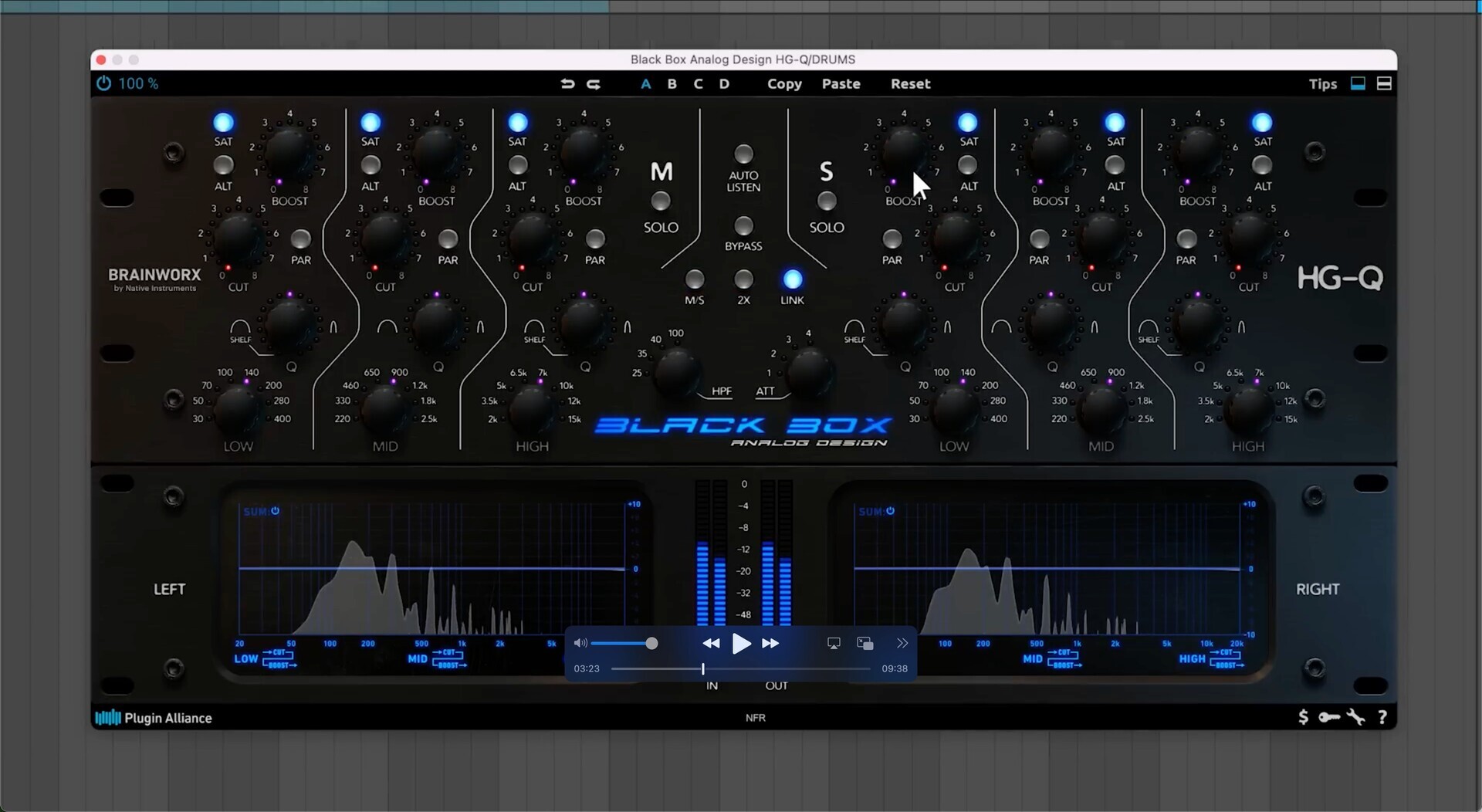Expand more options double-chevron in video overlay
The image size is (1482, 812).
pos(902,643)
